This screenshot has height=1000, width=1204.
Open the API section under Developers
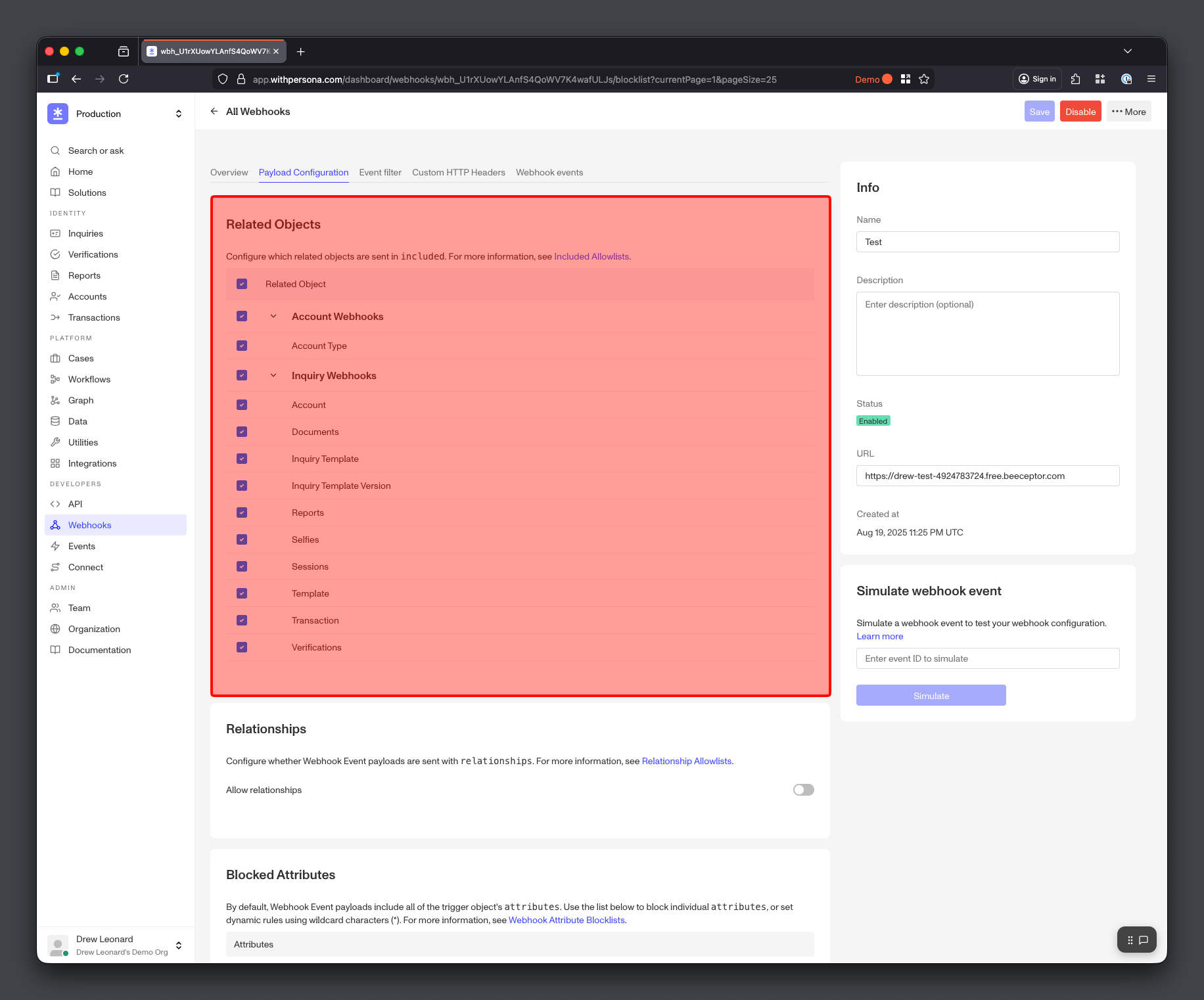click(x=76, y=504)
